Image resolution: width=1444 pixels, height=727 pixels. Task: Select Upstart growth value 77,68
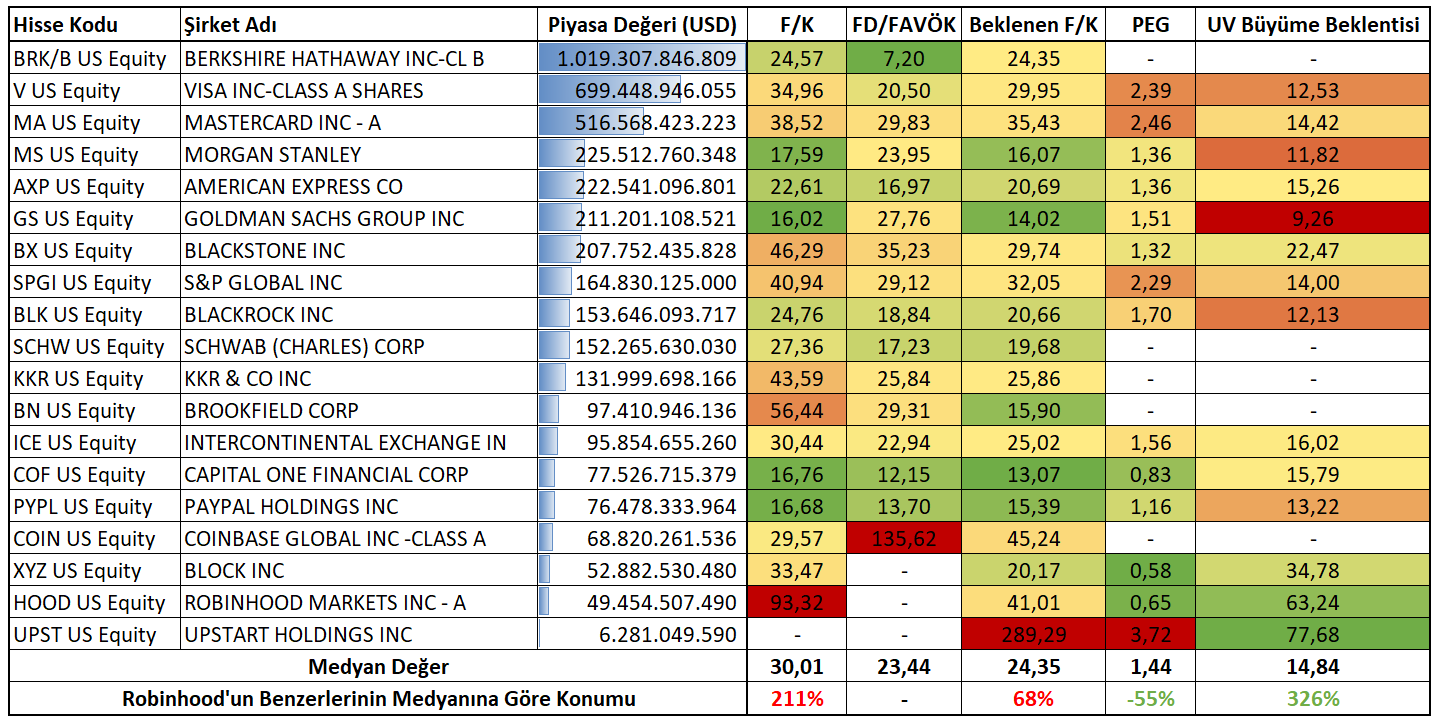(x=1313, y=634)
